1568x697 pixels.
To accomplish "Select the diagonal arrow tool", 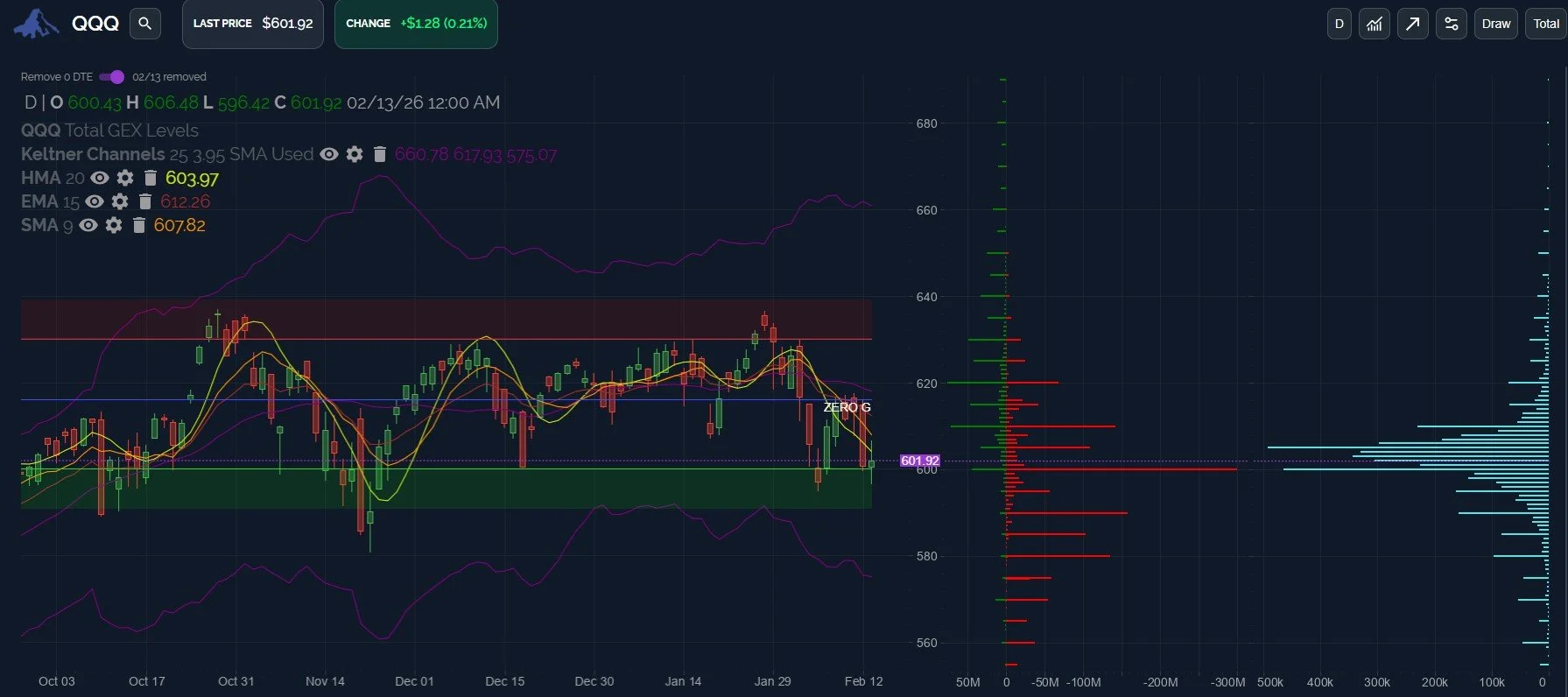I will point(1413,24).
